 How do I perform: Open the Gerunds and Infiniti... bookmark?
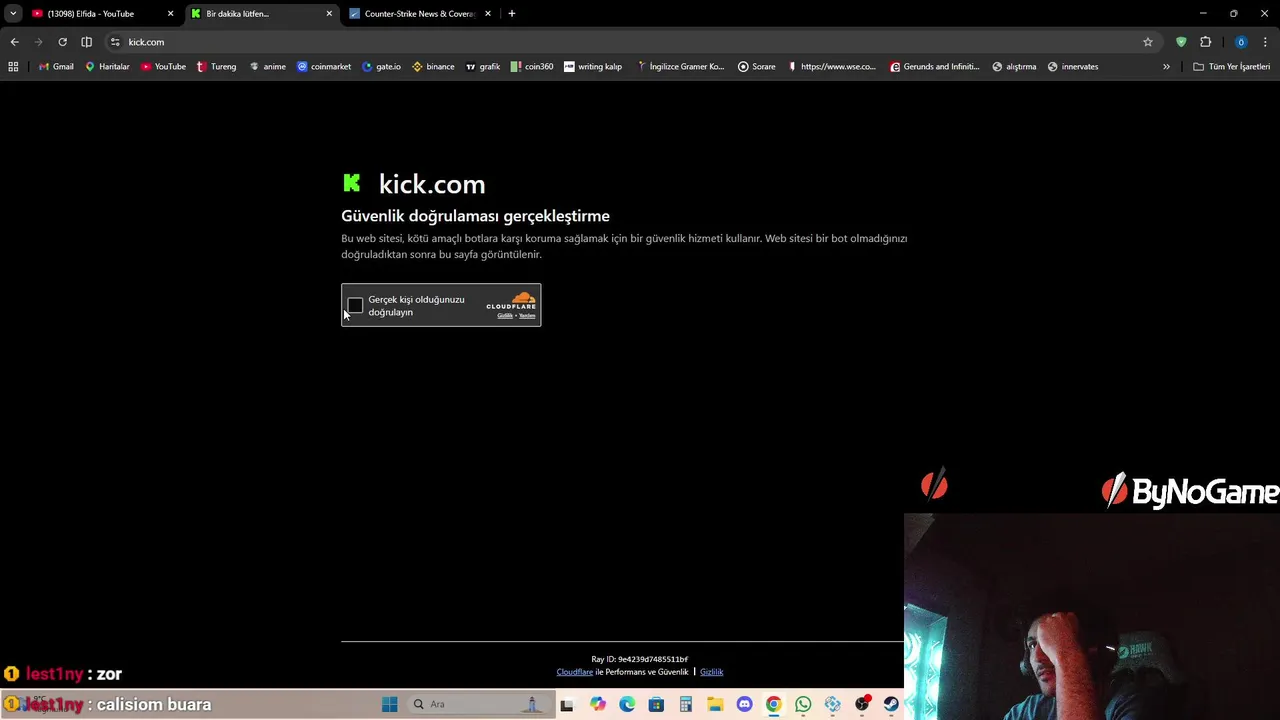click(935, 67)
